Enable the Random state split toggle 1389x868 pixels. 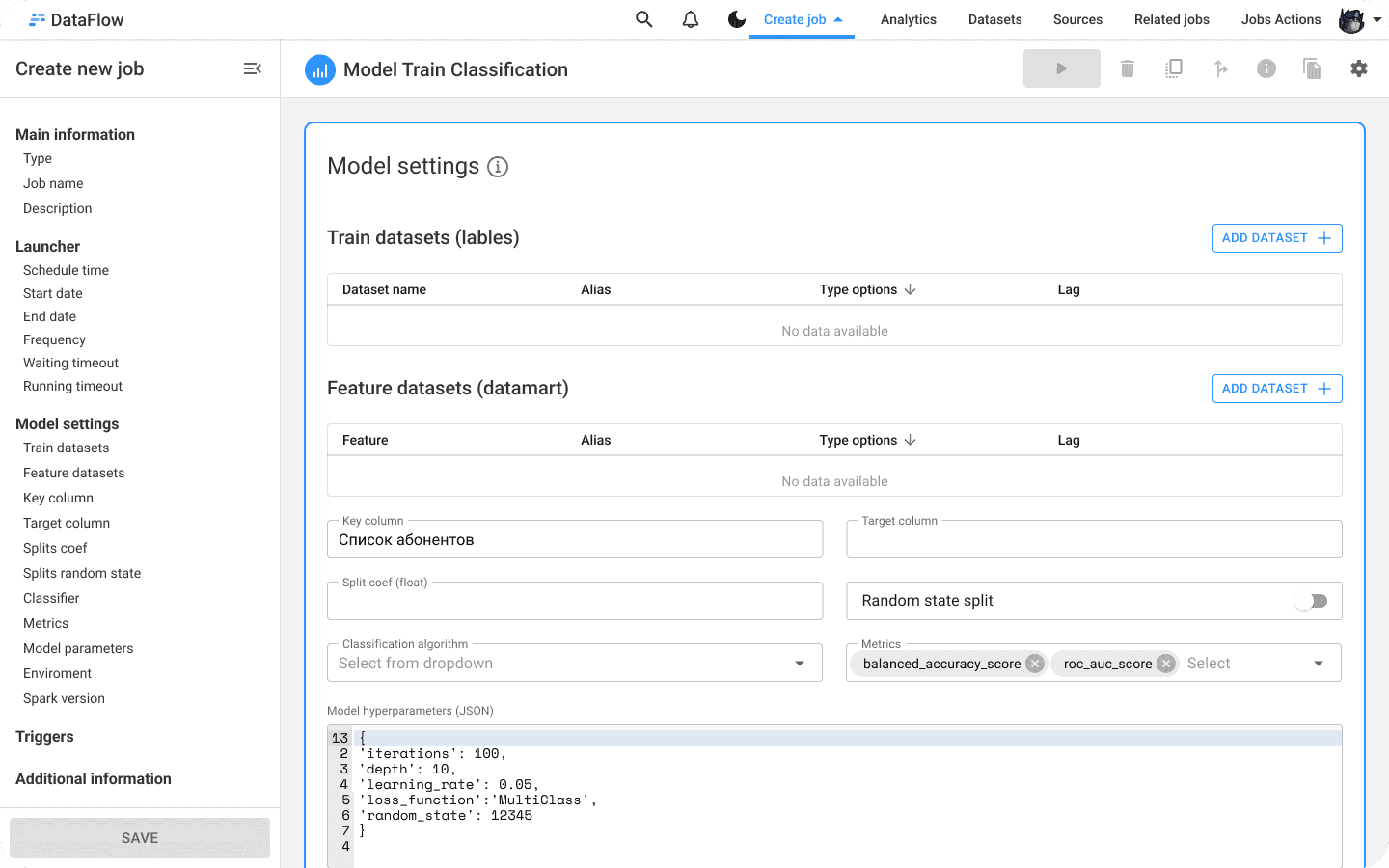coord(1311,601)
